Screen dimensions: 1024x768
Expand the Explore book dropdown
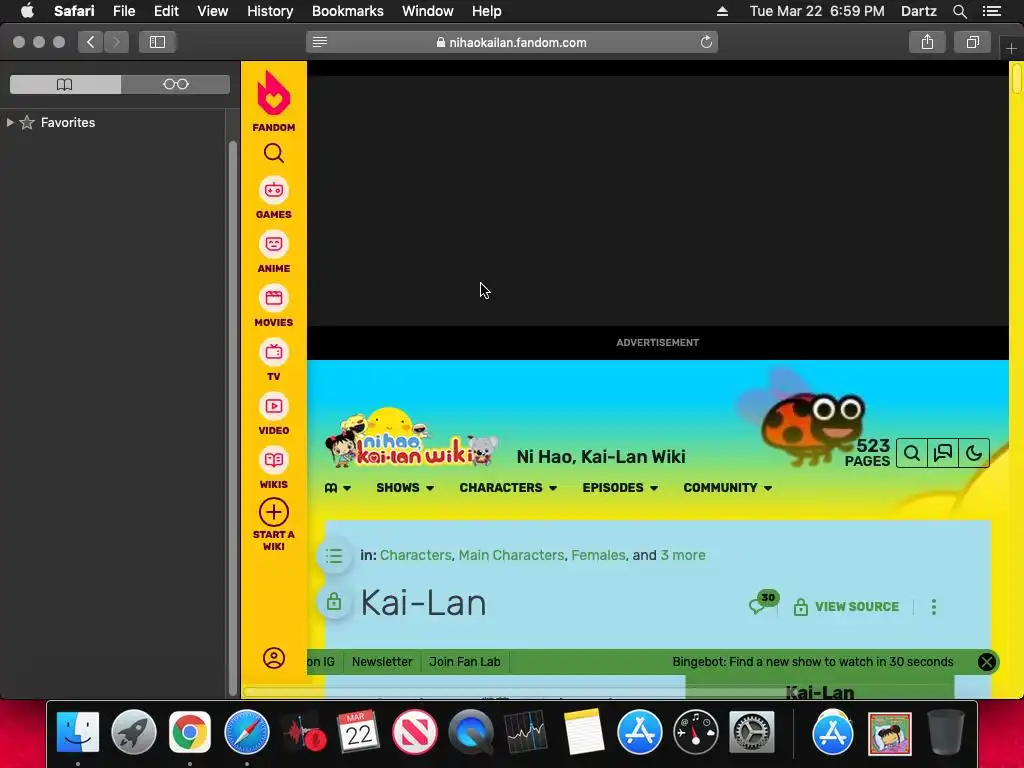[338, 488]
